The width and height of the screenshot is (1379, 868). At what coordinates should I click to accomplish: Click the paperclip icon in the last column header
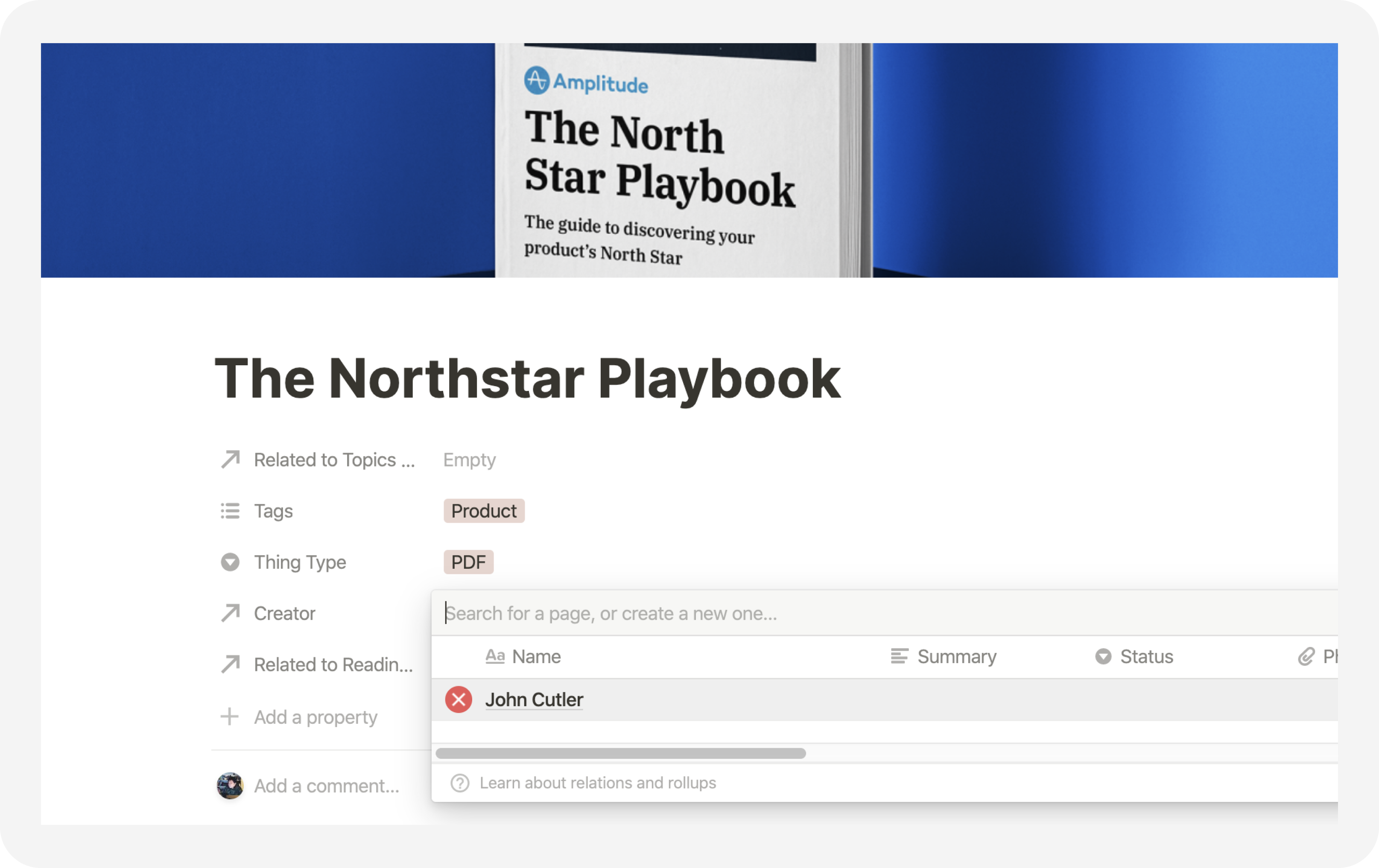pyautogui.click(x=1306, y=656)
